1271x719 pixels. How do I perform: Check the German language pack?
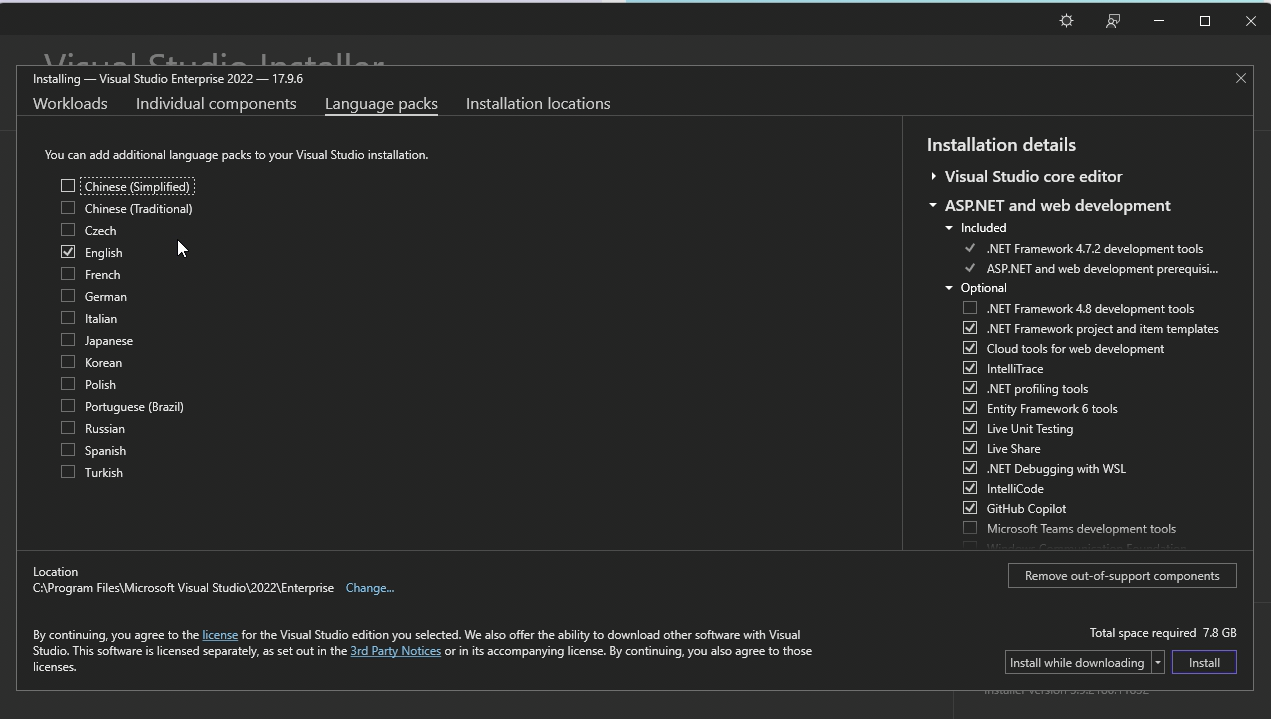click(68, 296)
